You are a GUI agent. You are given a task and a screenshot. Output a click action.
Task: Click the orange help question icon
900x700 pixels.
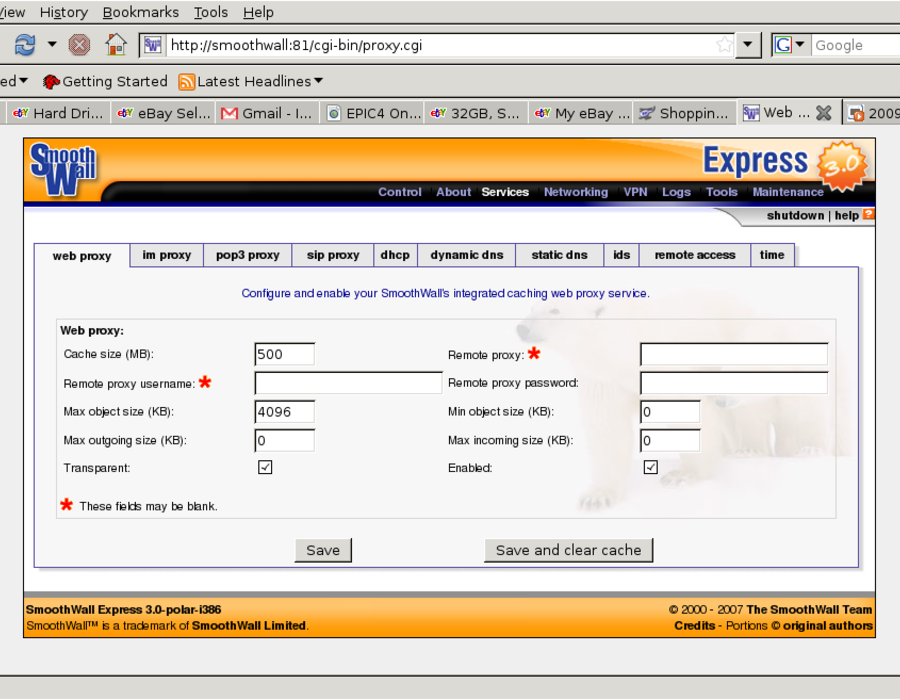click(868, 215)
